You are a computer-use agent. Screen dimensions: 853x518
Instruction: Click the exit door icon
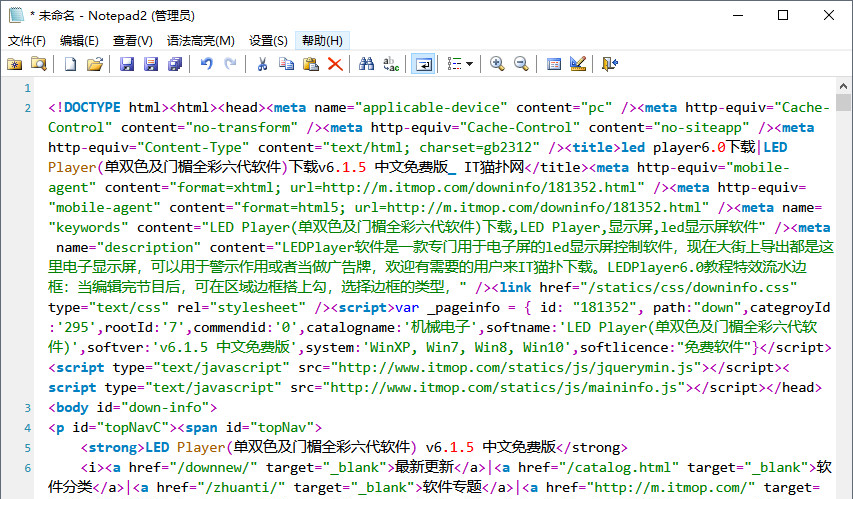click(610, 64)
